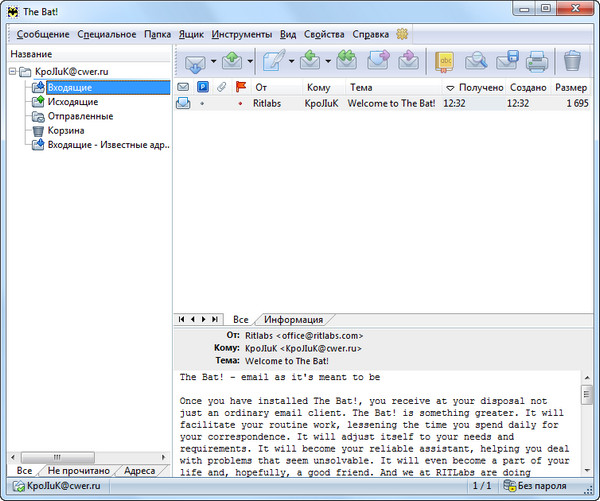600x501 pixels.
Task: Click the Reply to all toolbar icon
Action: [x=346, y=61]
